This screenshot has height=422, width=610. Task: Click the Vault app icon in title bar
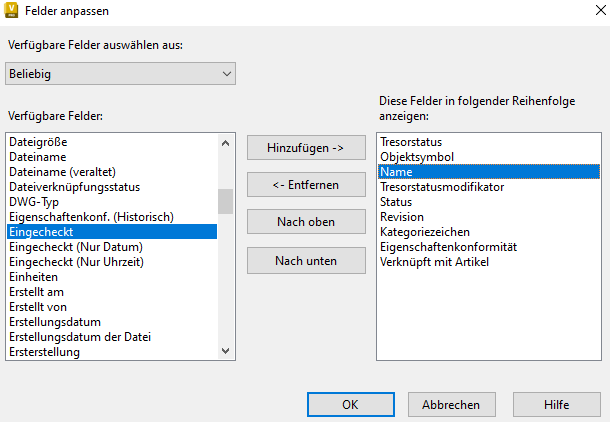point(12,12)
